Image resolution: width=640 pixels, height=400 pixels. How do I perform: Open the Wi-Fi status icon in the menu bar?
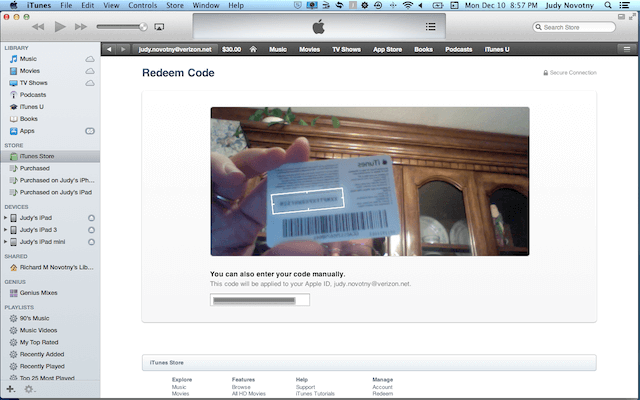(x=407, y=5)
